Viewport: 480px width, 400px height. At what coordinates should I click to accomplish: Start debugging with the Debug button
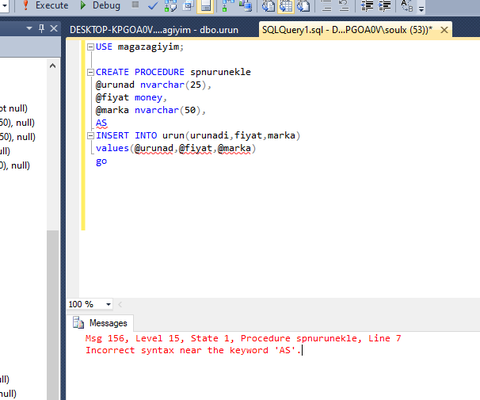pos(100,5)
